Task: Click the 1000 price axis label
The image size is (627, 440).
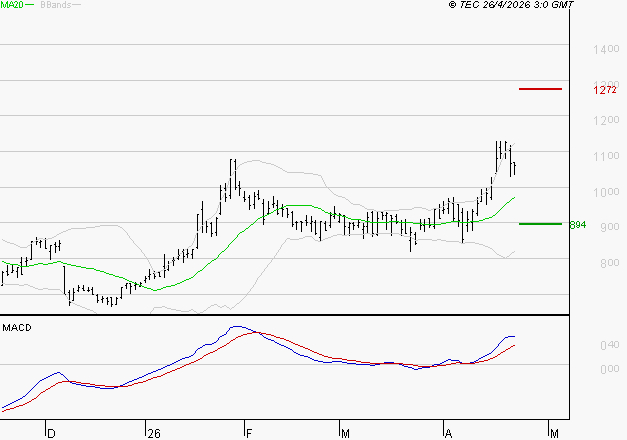Action: [603, 193]
